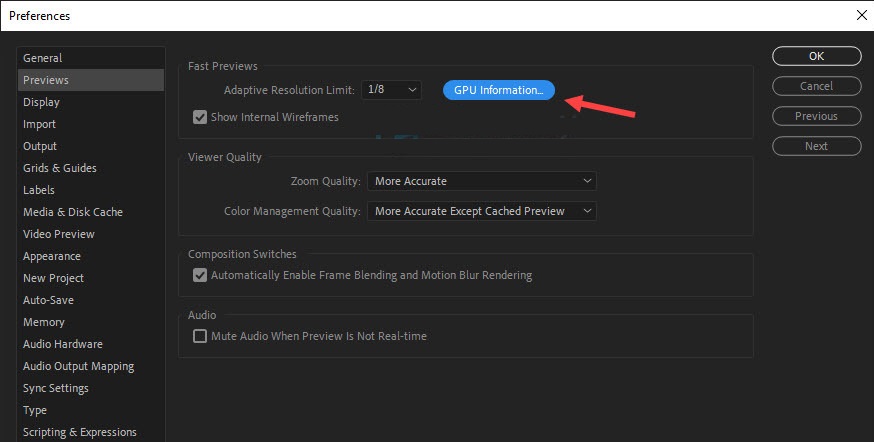Screen dimensions: 874x442
Task: Expand Color Management Quality dropdown
Action: click(x=482, y=211)
